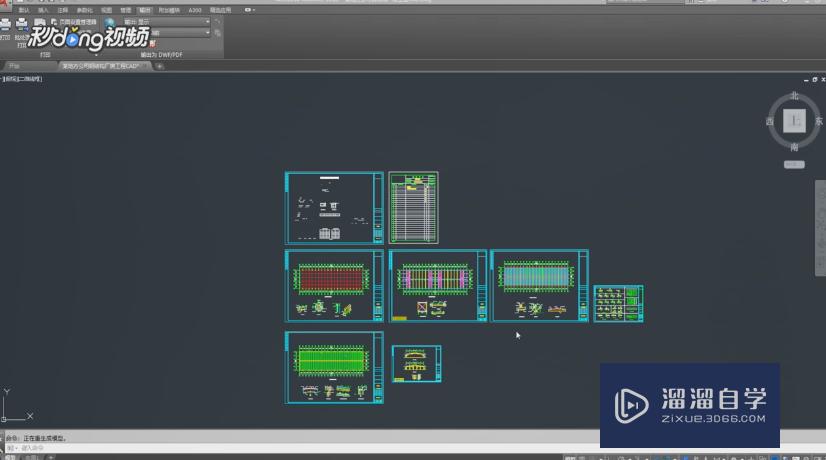The height and width of the screenshot is (460, 826).
Task: Switch to the 注释 (Annotate) ribbon tab
Action: (63, 10)
